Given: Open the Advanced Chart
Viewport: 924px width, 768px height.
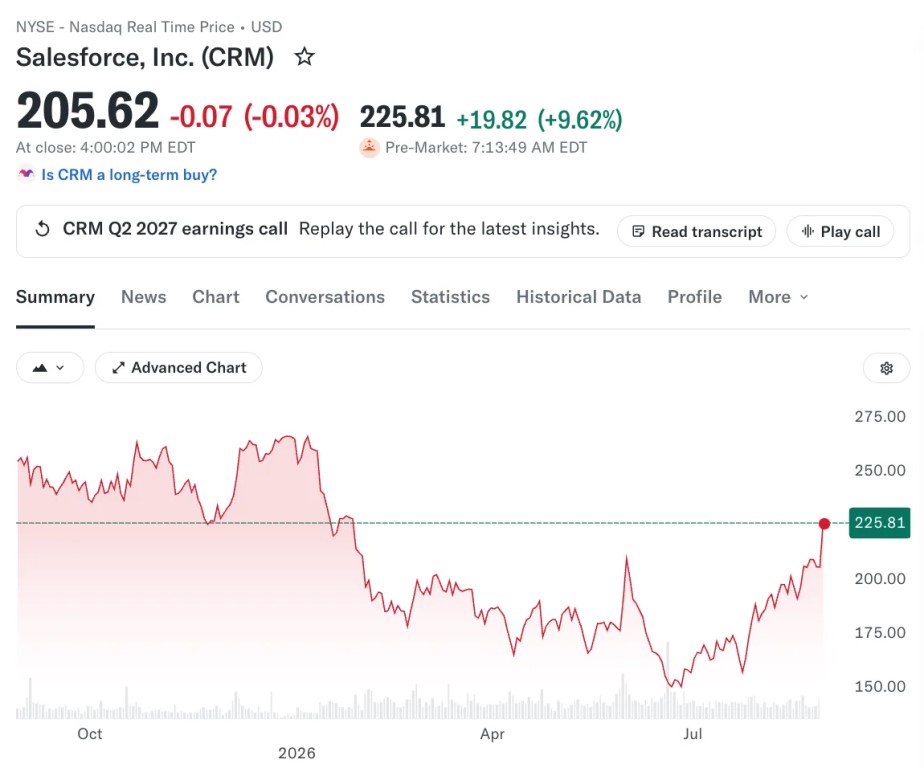Looking at the screenshot, I should click(179, 368).
